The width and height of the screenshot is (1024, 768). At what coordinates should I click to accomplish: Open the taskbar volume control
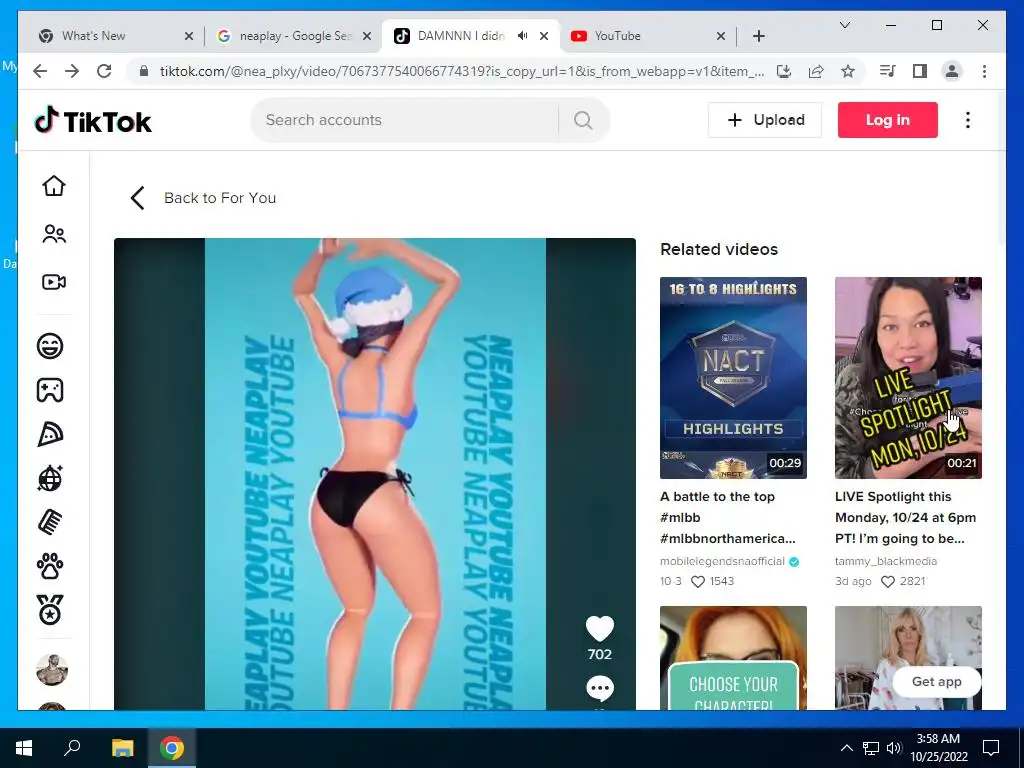(894, 748)
